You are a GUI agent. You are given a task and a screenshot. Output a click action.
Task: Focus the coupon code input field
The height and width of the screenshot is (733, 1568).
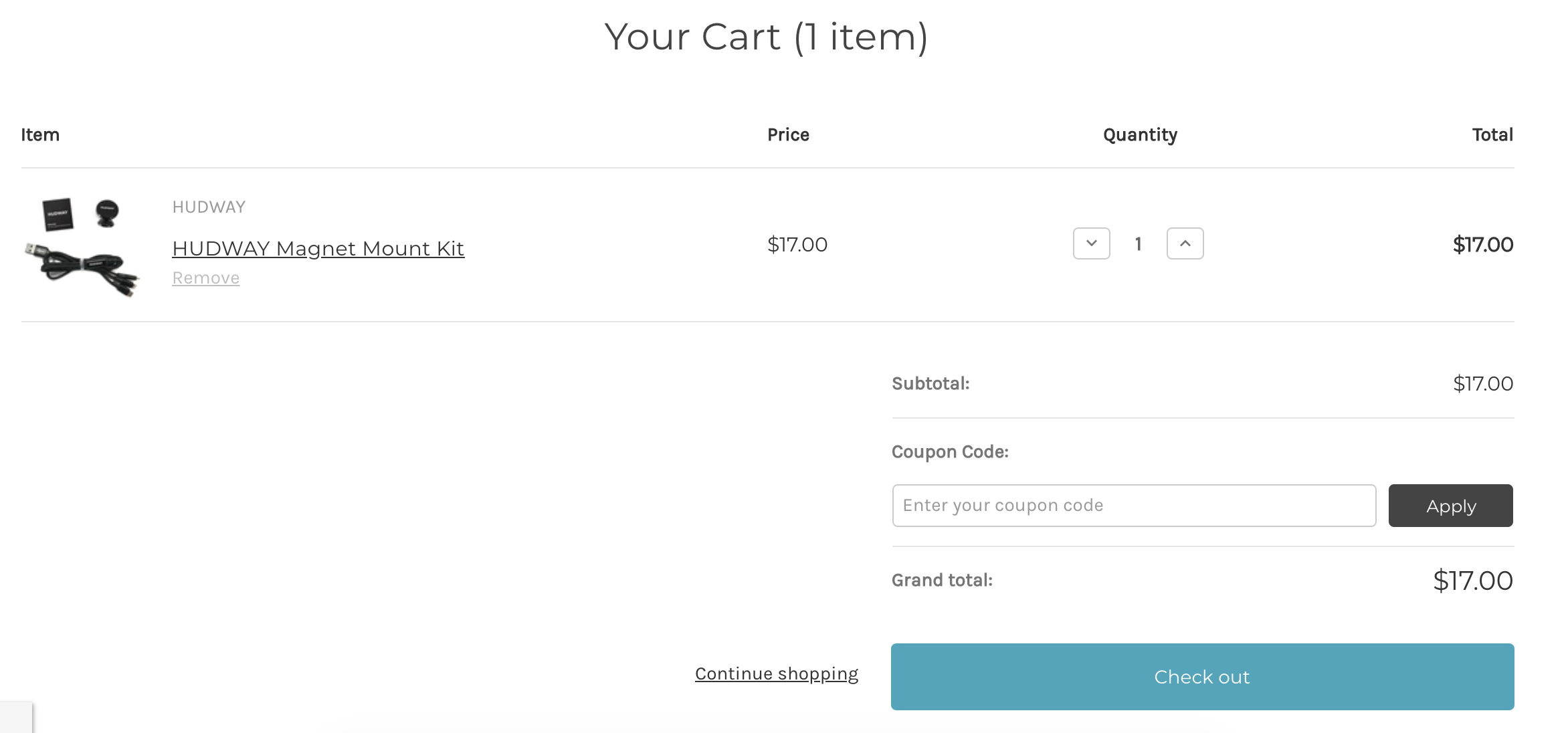click(1134, 506)
